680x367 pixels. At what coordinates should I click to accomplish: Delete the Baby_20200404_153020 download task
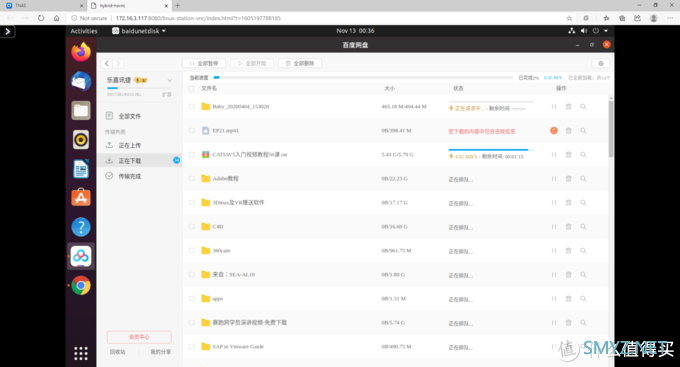569,107
